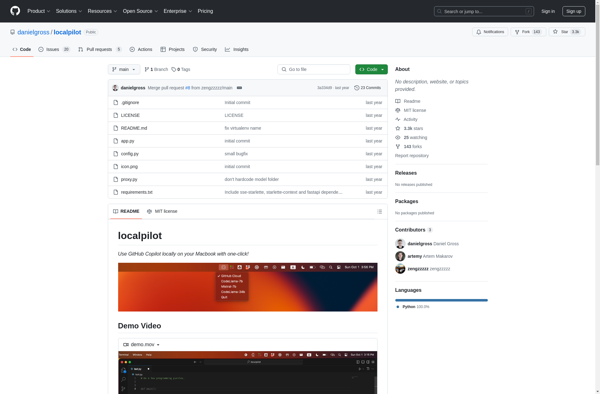Image resolution: width=600 pixels, height=394 pixels.
Task: Open the 0 Tags link
Action: click(181, 70)
